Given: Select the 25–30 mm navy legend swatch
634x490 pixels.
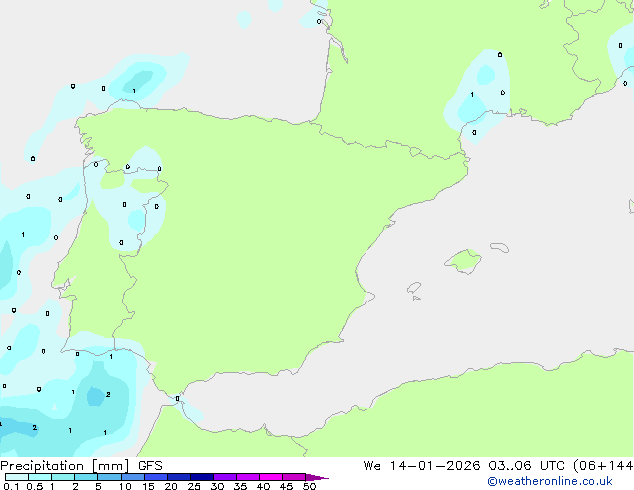Looking at the screenshot, I should [202, 477].
